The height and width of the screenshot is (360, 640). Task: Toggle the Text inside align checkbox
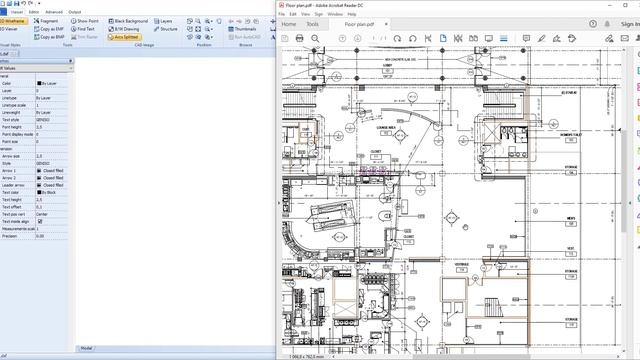pyautogui.click(x=40, y=221)
